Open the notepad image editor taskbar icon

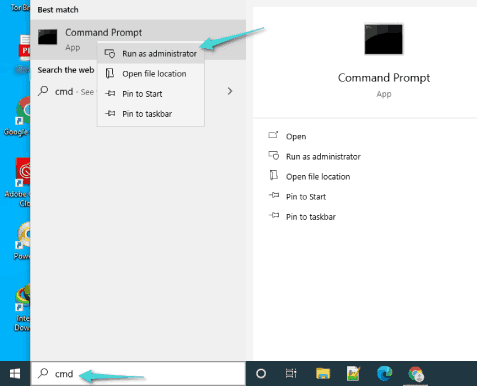tap(353, 374)
